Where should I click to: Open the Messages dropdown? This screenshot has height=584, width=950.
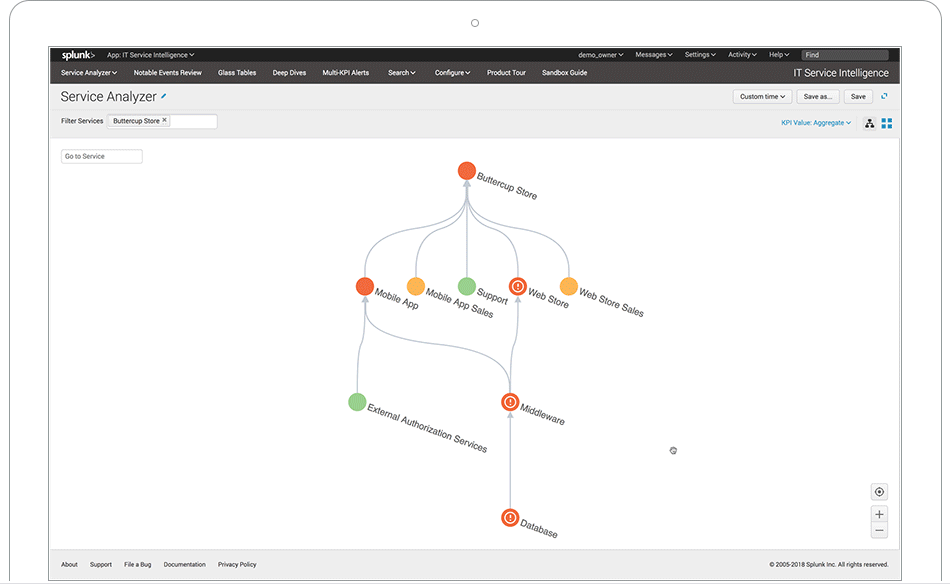[x=654, y=55]
